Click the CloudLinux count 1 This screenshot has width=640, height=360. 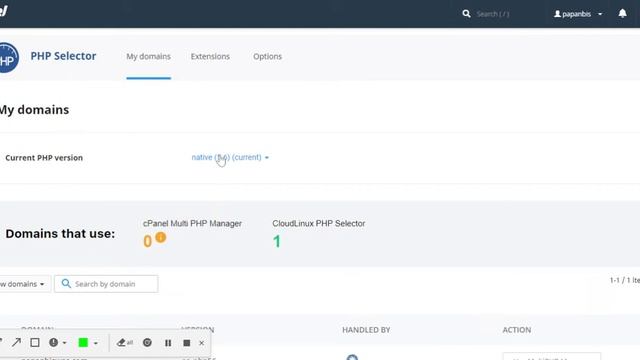(x=277, y=242)
